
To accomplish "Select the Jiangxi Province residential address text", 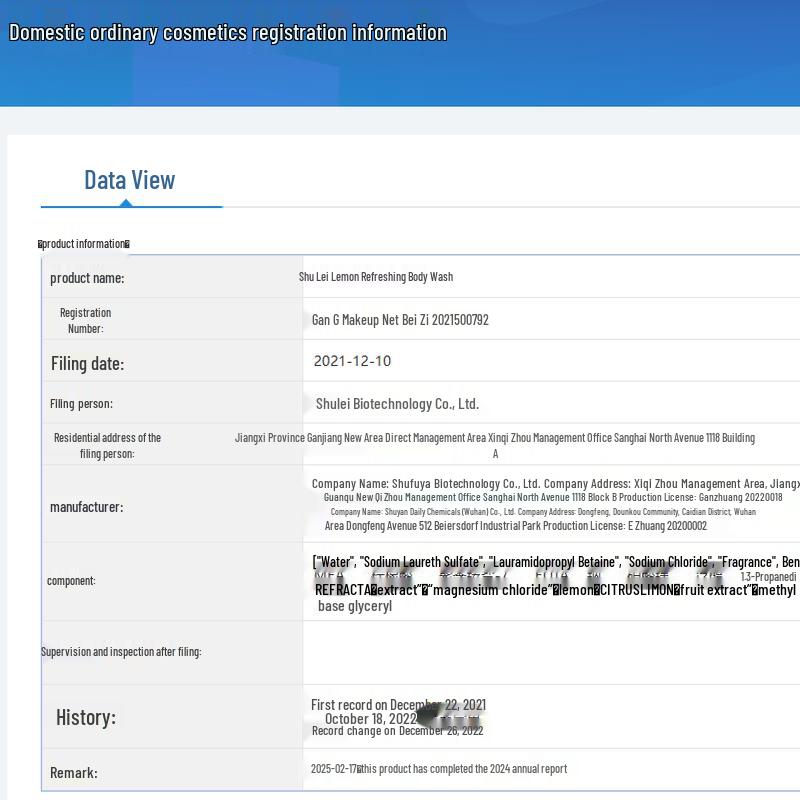I will coord(495,438).
